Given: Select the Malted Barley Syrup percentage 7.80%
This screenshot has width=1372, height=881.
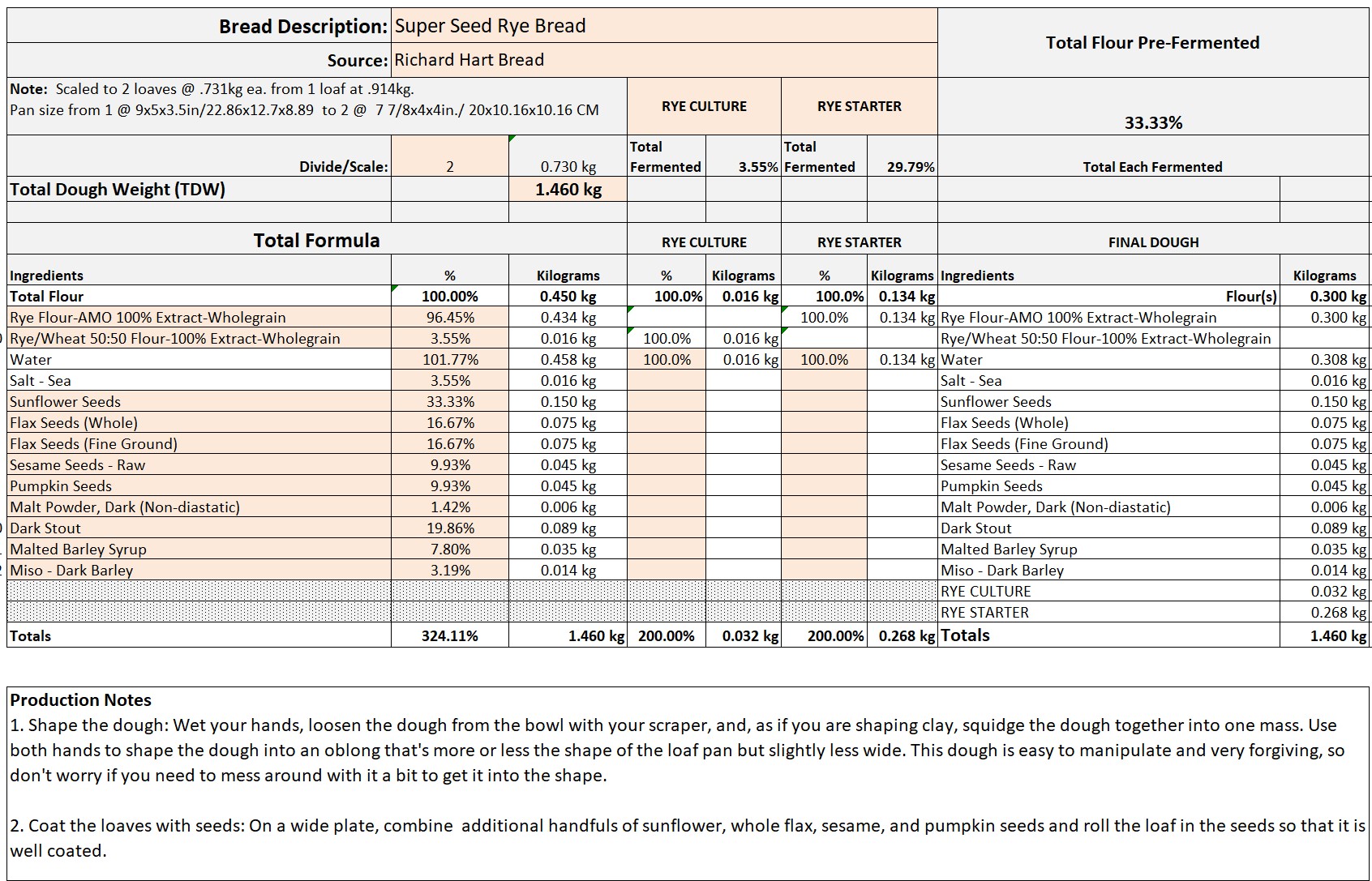Looking at the screenshot, I should click(450, 549).
